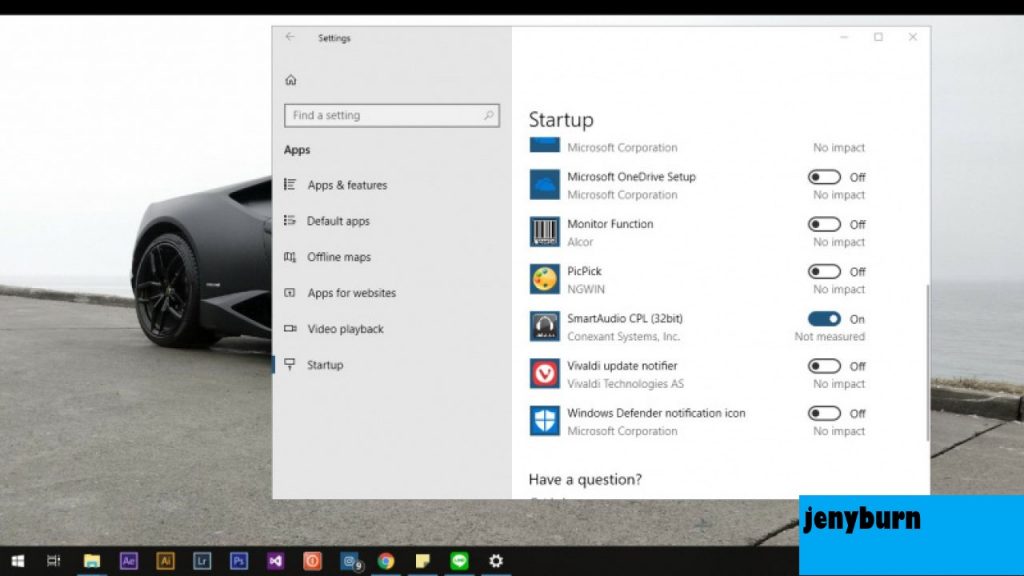Toggle Windows Defender notification icon startup
This screenshot has width=1024, height=576.
824,413
